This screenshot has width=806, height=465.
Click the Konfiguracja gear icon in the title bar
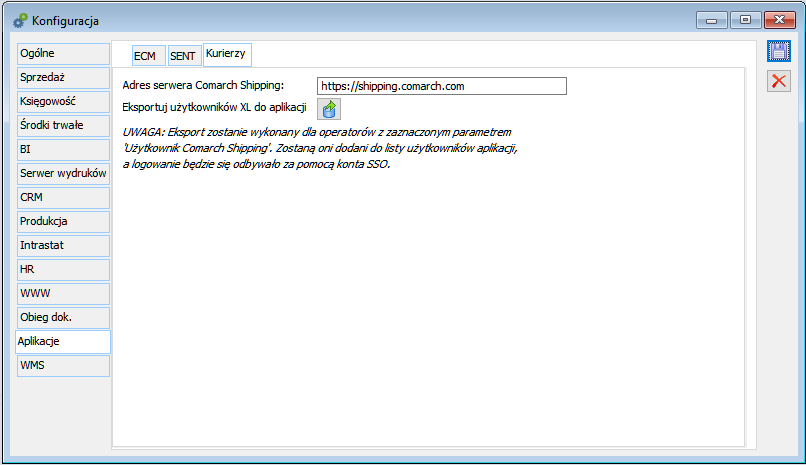[20, 21]
